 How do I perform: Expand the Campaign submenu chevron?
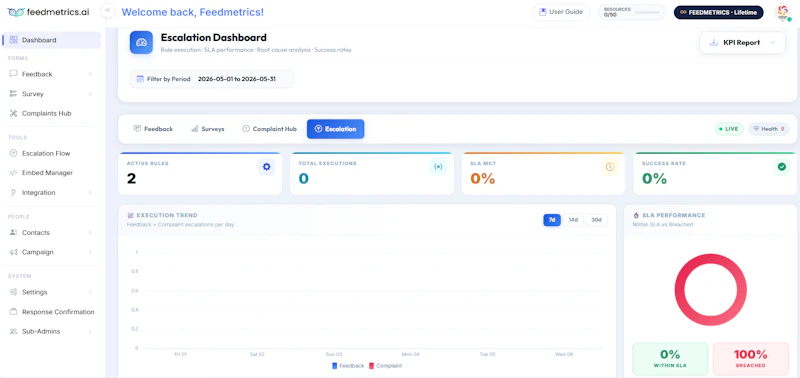90,252
